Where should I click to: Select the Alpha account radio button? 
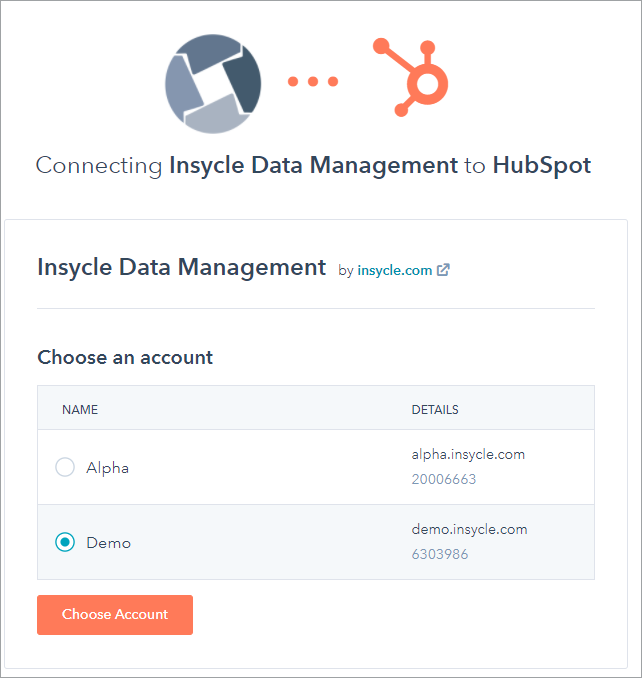click(65, 467)
